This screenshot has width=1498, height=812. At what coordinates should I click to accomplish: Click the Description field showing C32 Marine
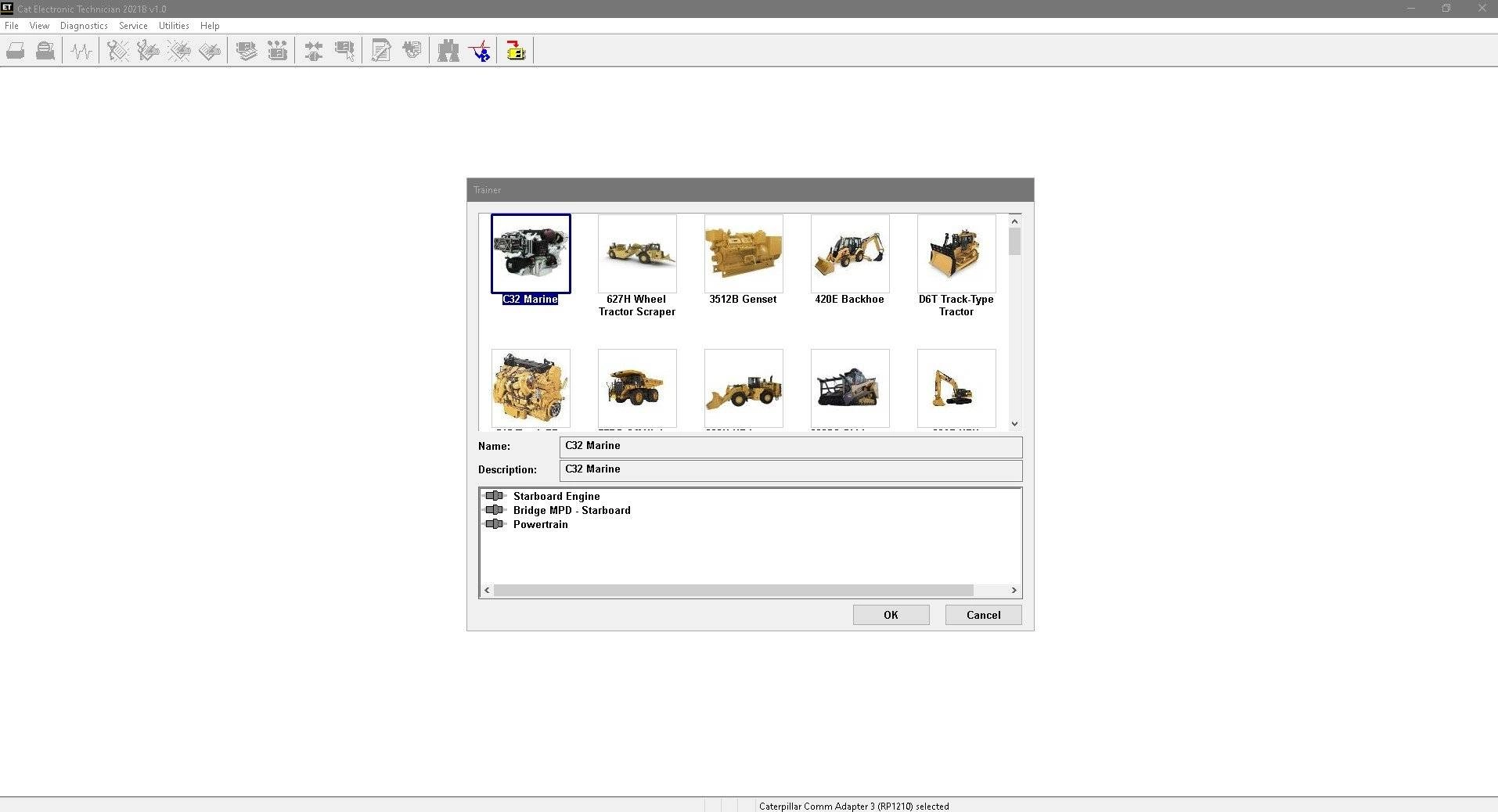tap(791, 470)
